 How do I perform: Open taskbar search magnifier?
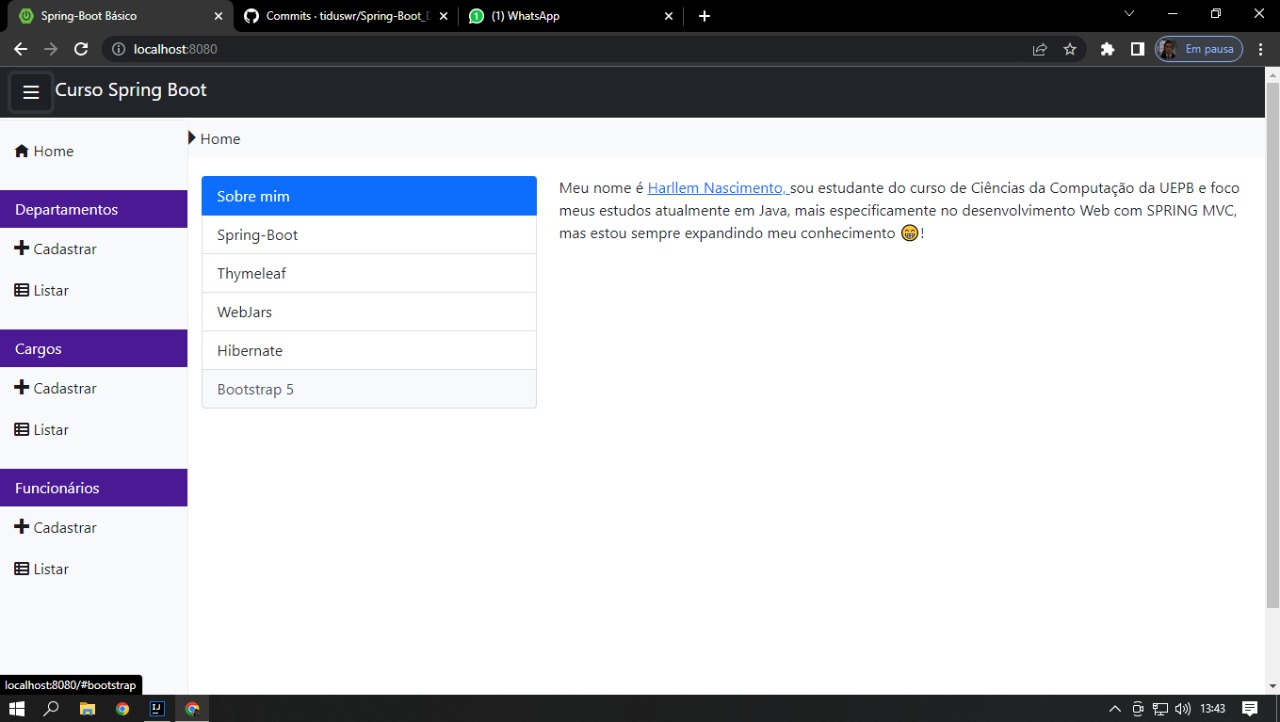tap(51, 709)
